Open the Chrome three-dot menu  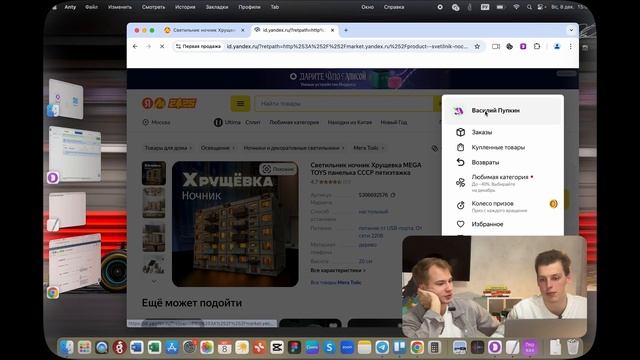click(571, 47)
